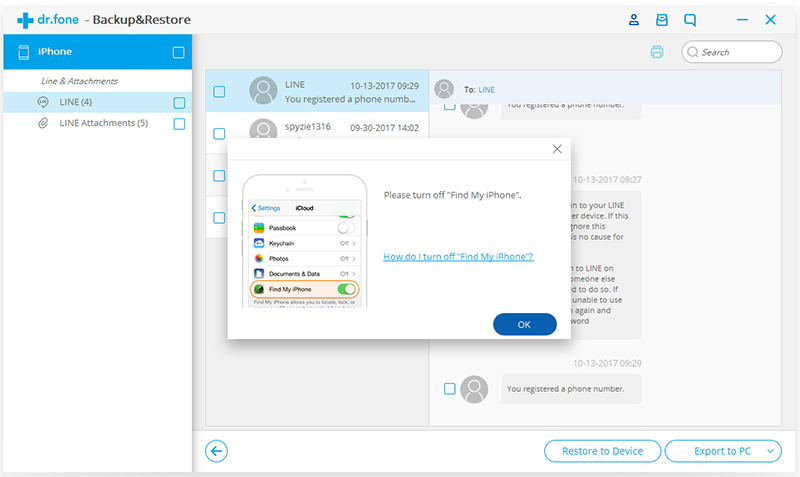This screenshot has height=477, width=800.
Task: Tick checkbox of bottom 'You registered a phone number' message
Action: (449, 389)
